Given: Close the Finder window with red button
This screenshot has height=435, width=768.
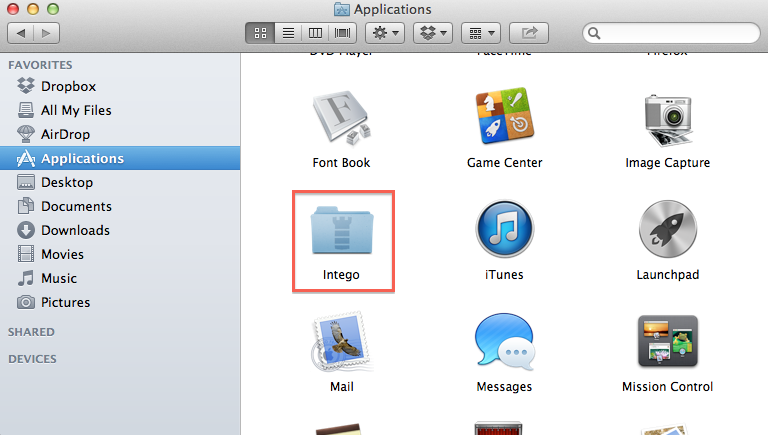Looking at the screenshot, I should (x=13, y=9).
